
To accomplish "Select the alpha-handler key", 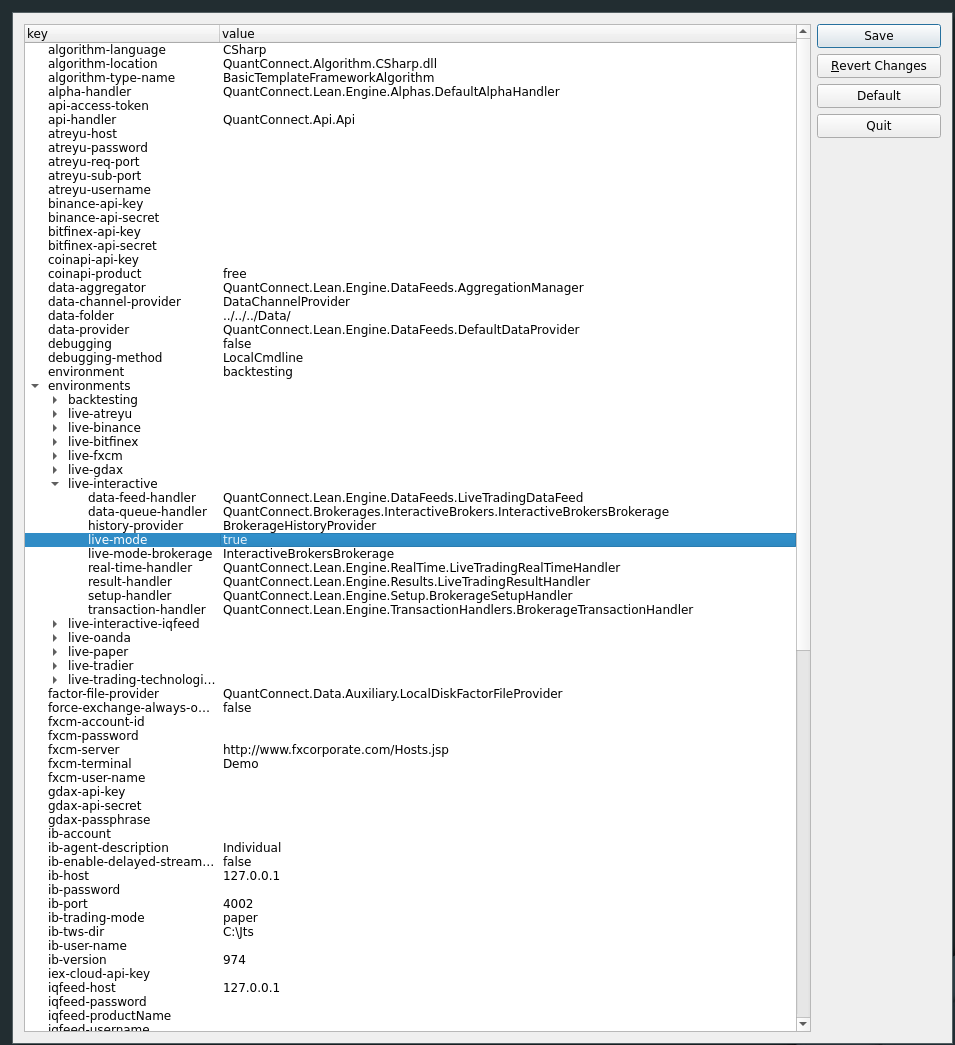I will 89,92.
